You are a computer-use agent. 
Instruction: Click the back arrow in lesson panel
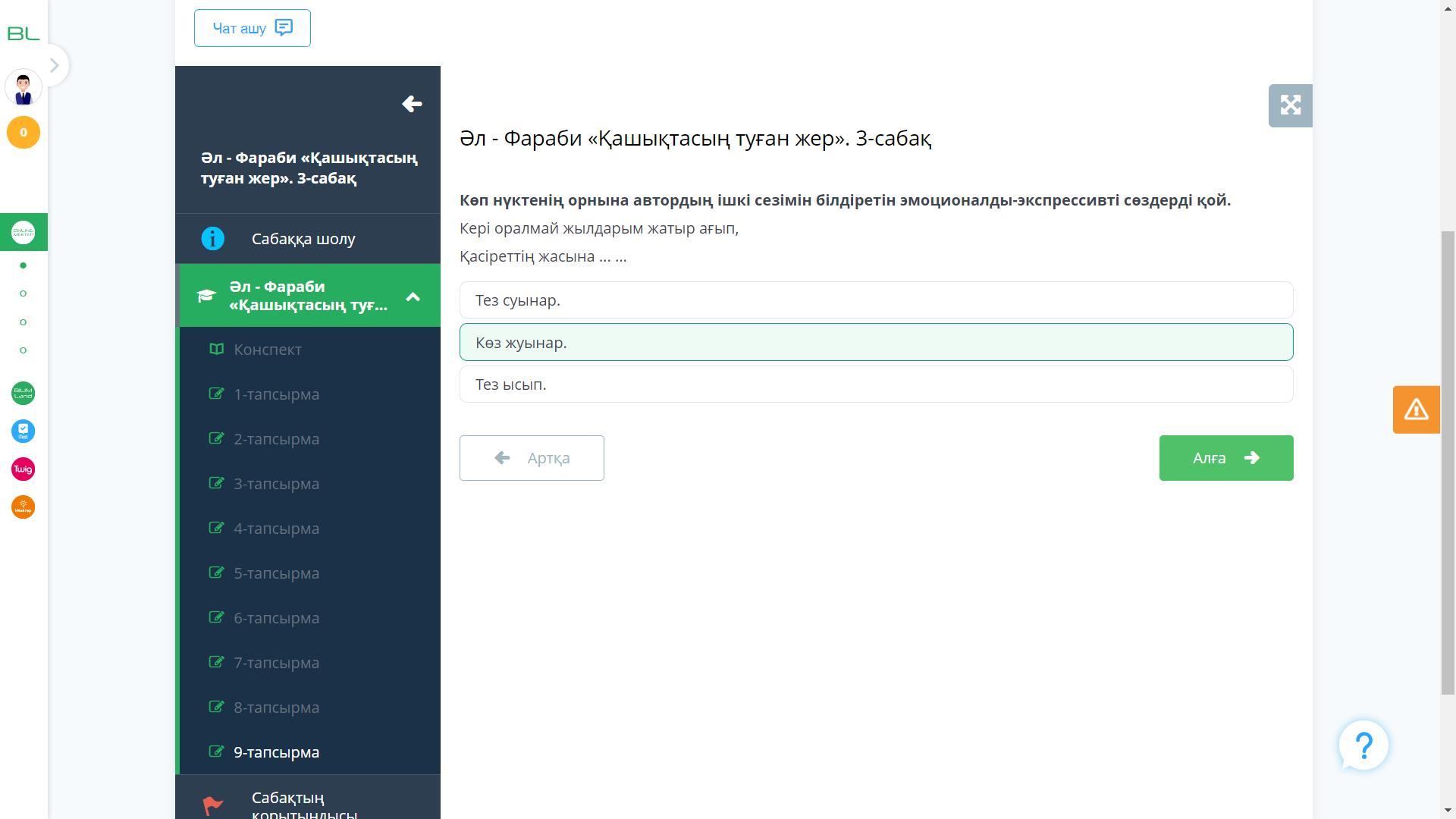(x=412, y=104)
